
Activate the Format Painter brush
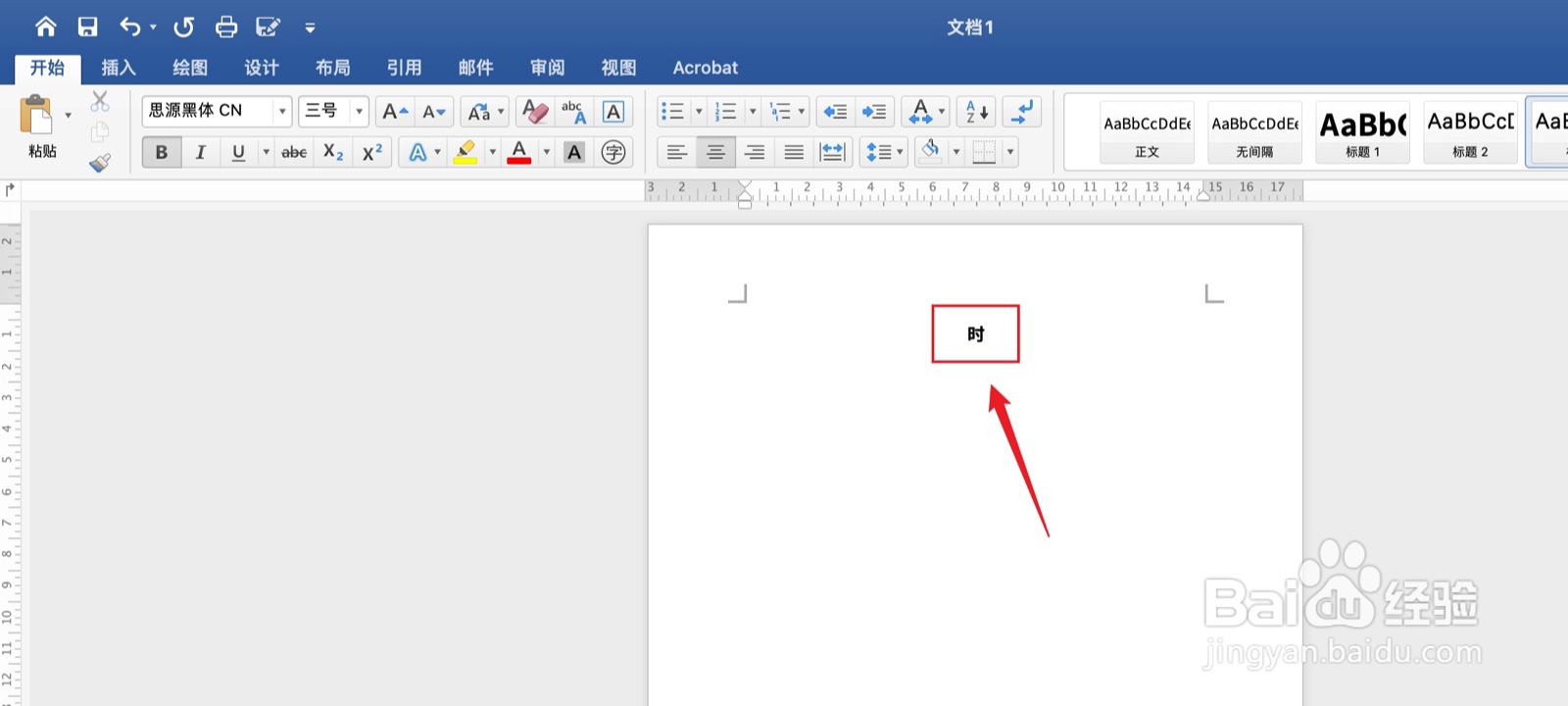point(100,162)
